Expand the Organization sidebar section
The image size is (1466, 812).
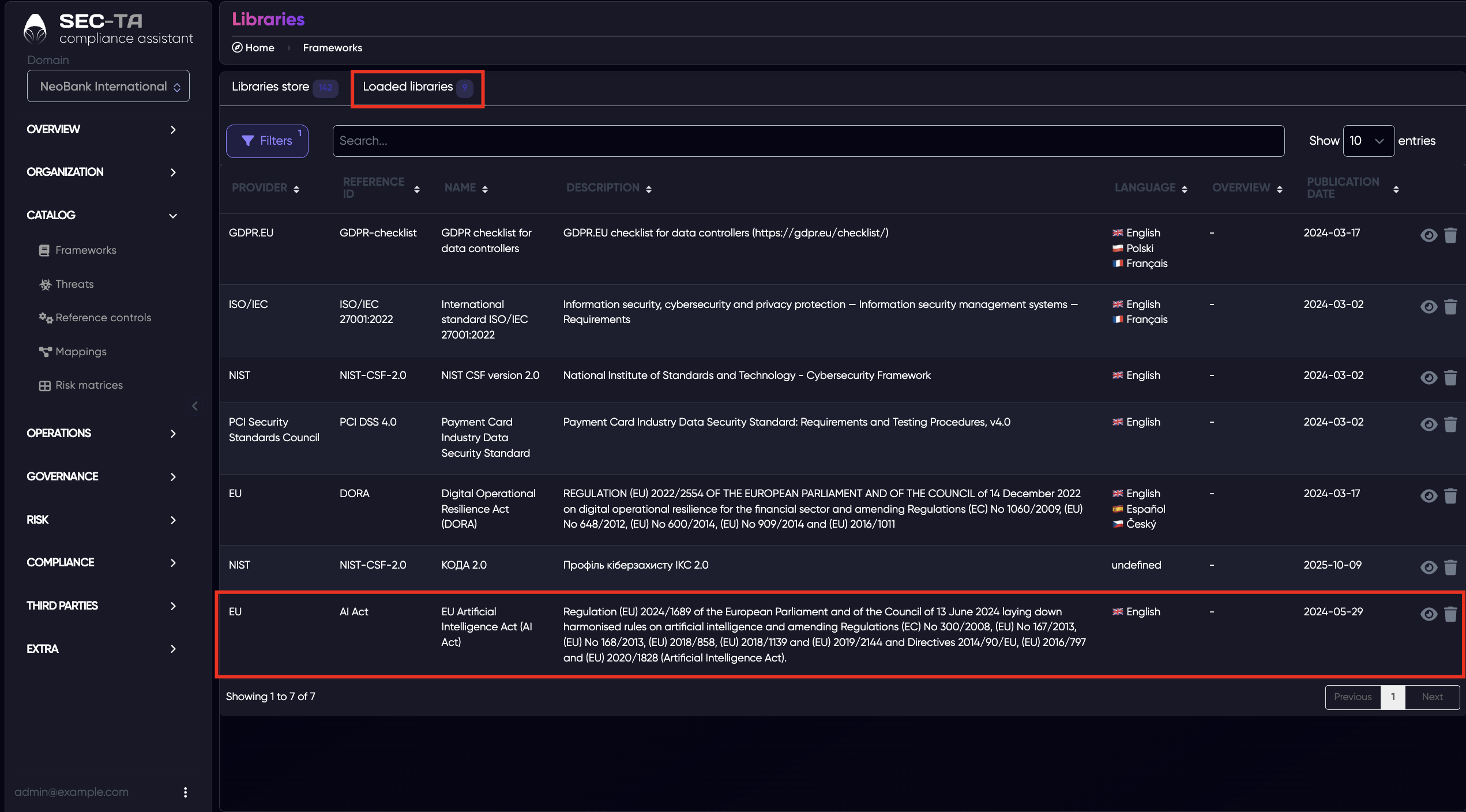(102, 172)
